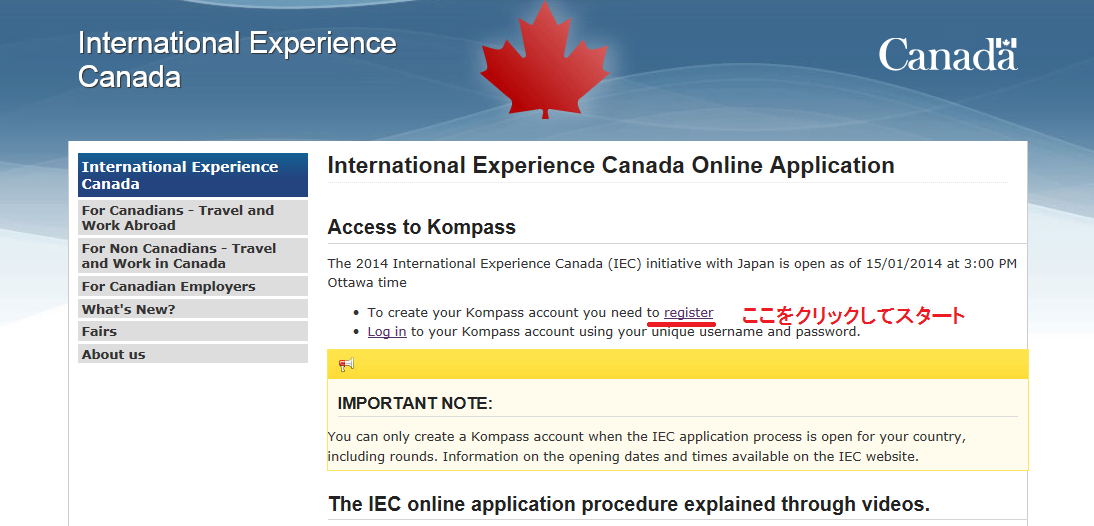
Task: Open the What's New? menu item
Action: pos(193,309)
